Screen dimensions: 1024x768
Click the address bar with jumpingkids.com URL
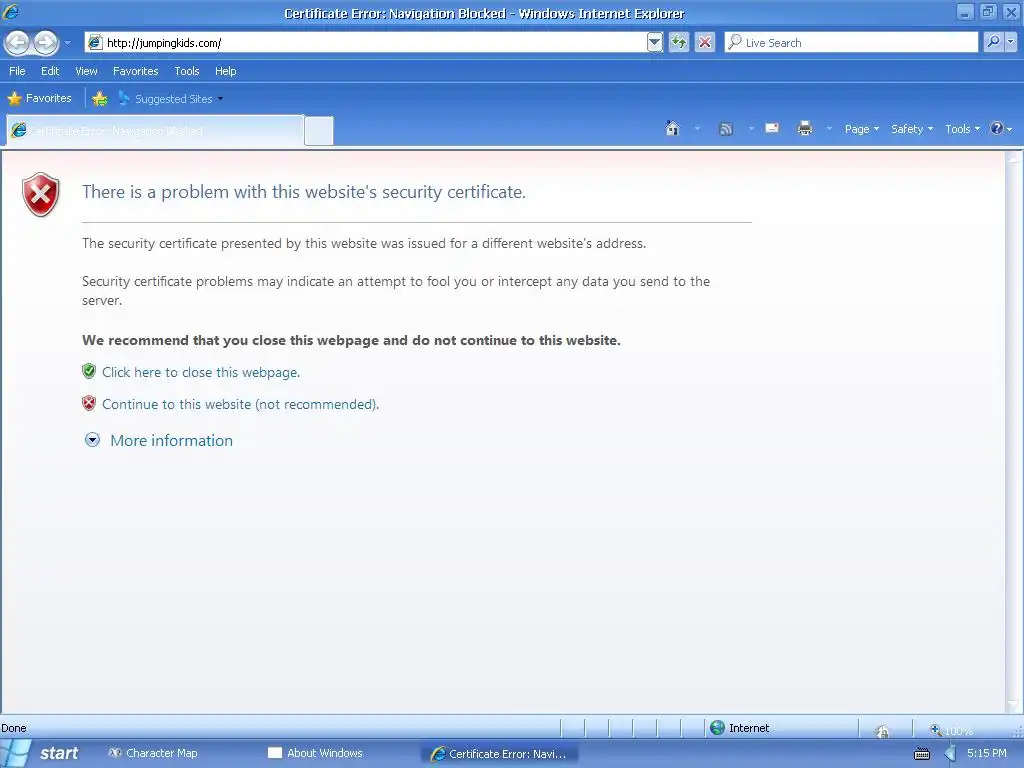click(x=366, y=43)
